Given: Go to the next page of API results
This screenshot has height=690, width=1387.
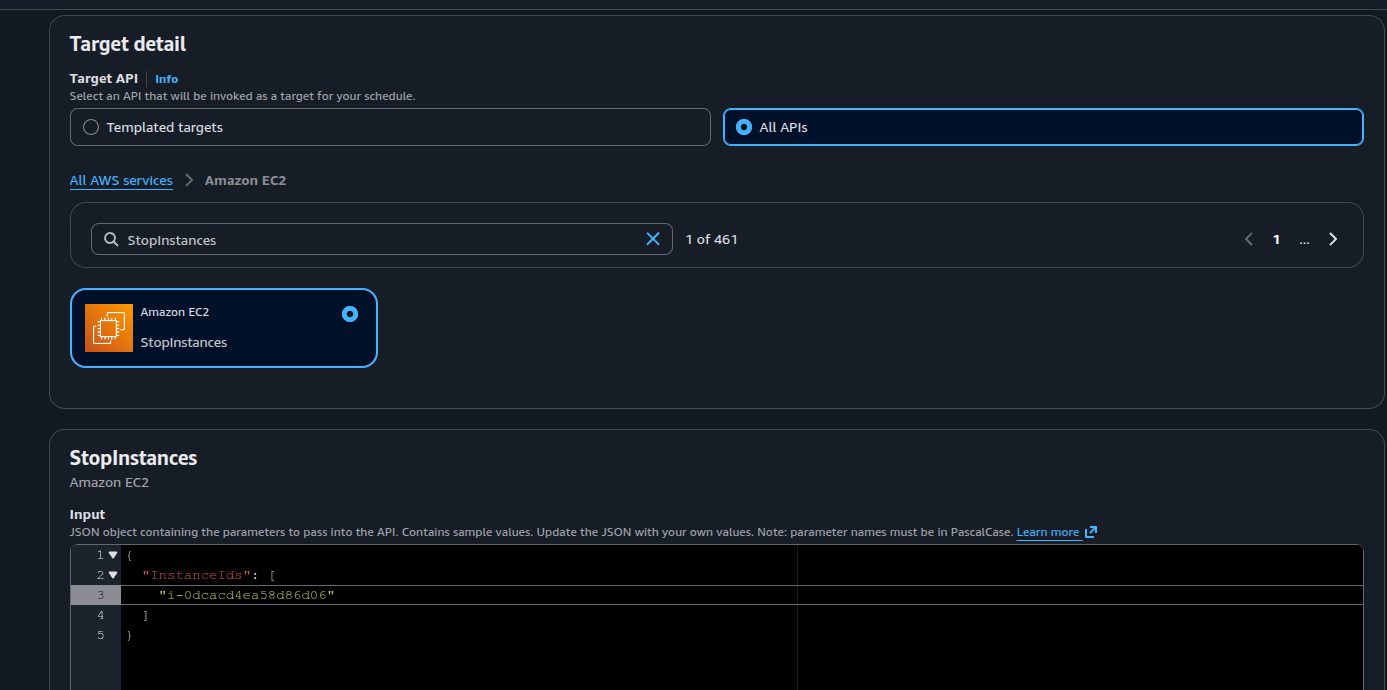Looking at the screenshot, I should (1332, 239).
